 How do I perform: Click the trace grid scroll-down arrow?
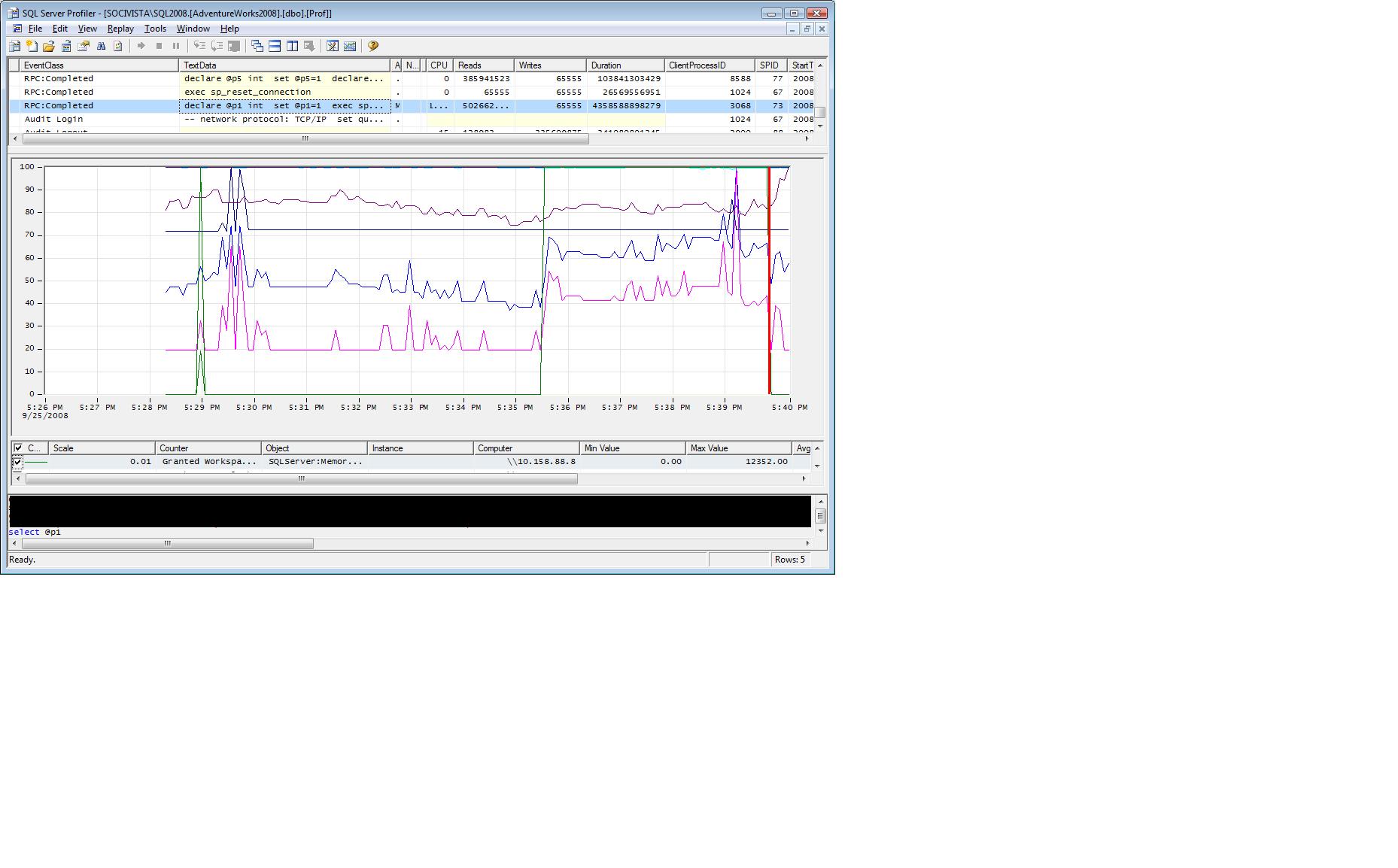(x=820, y=126)
